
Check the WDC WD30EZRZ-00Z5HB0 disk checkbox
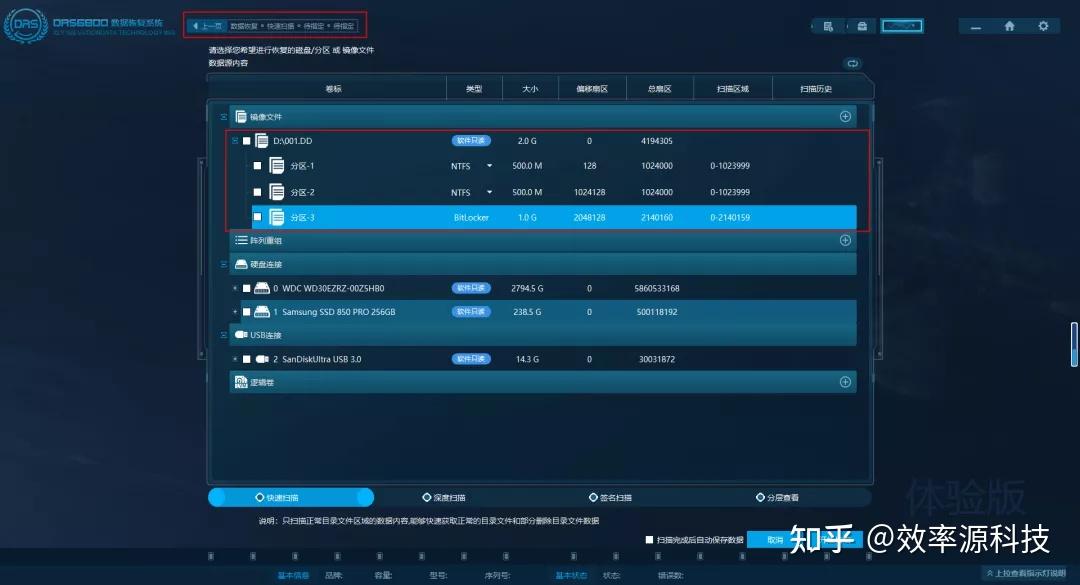coord(247,288)
